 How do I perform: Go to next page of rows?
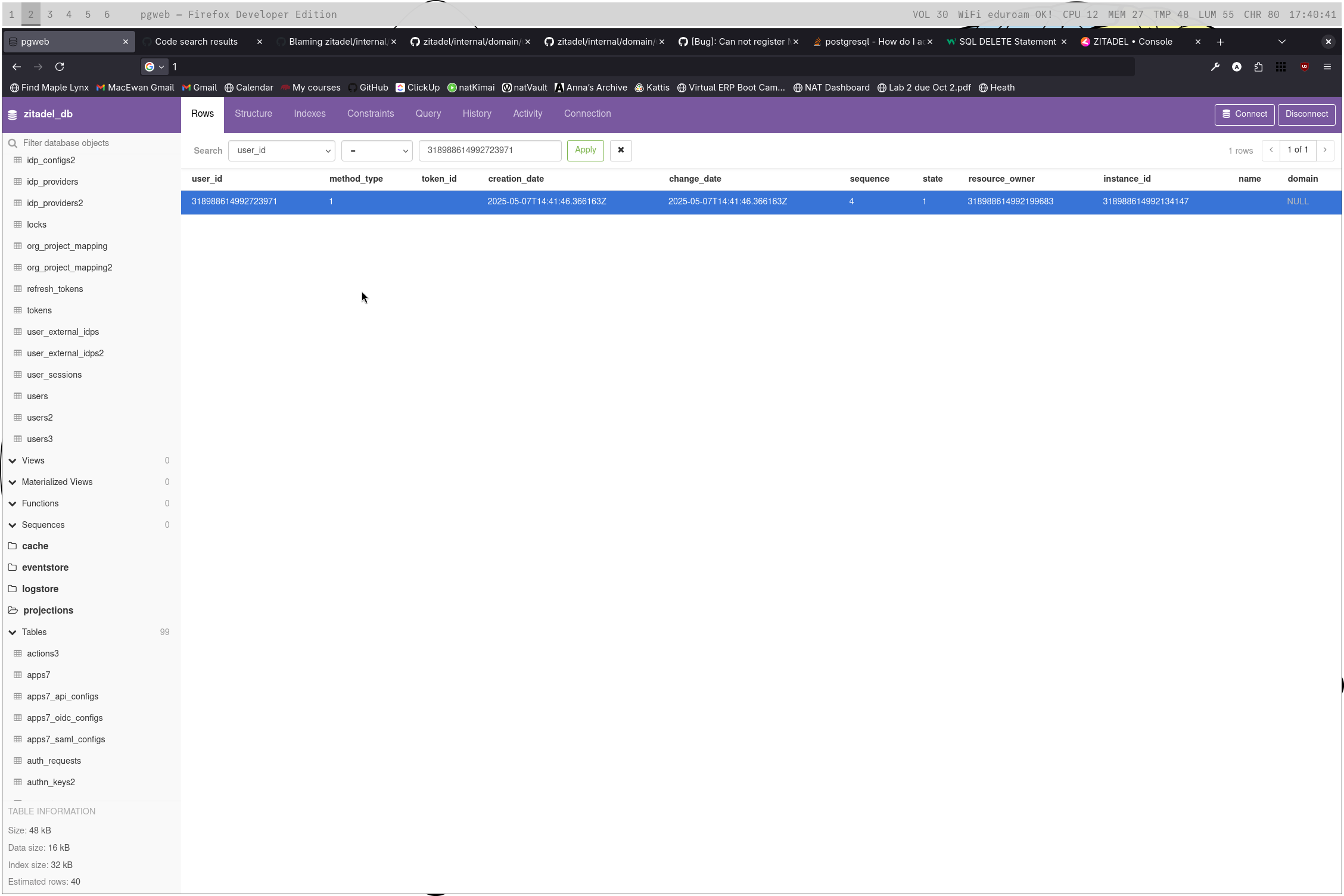[1325, 150]
